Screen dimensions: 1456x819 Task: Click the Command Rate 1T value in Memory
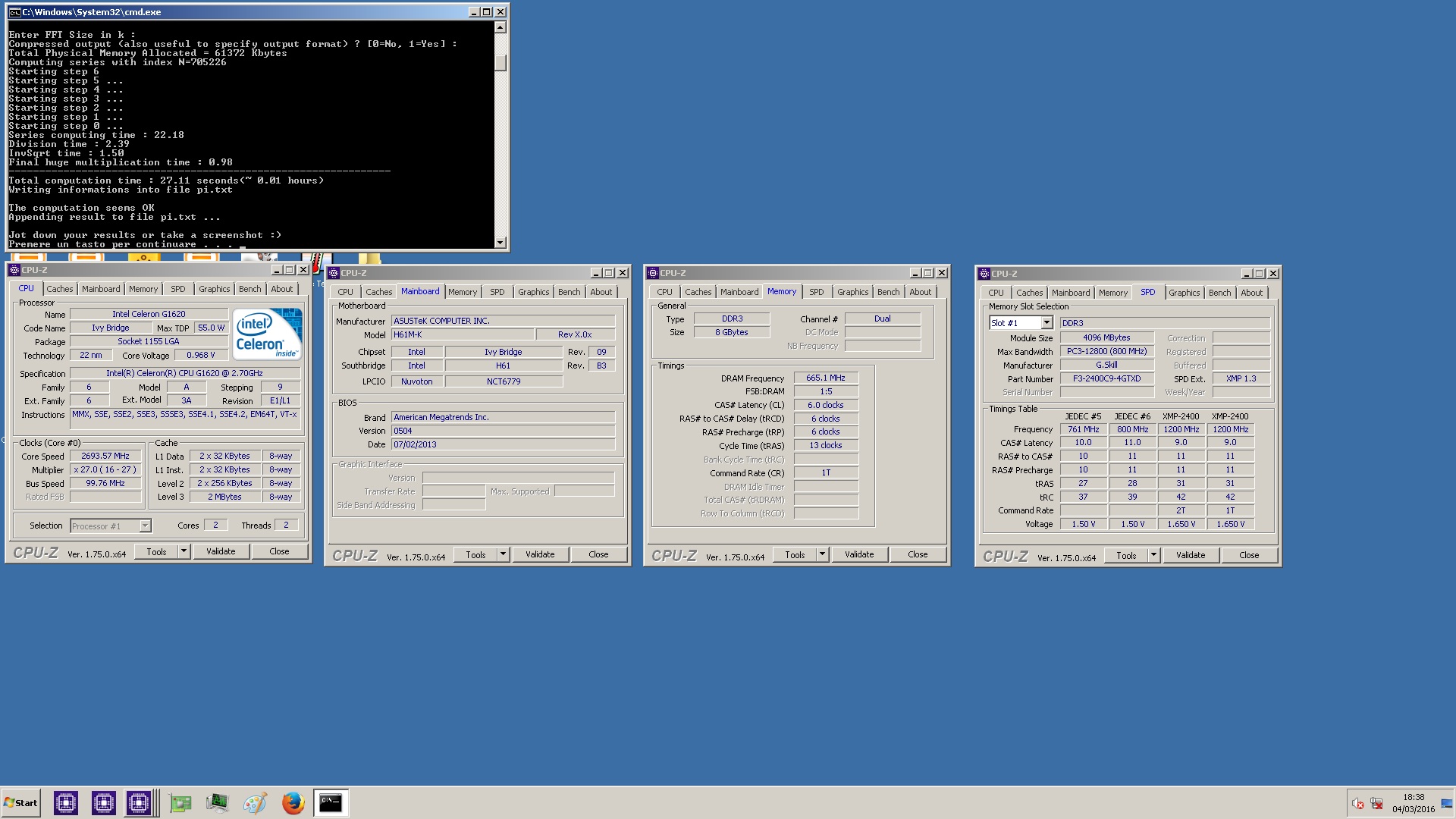(826, 472)
